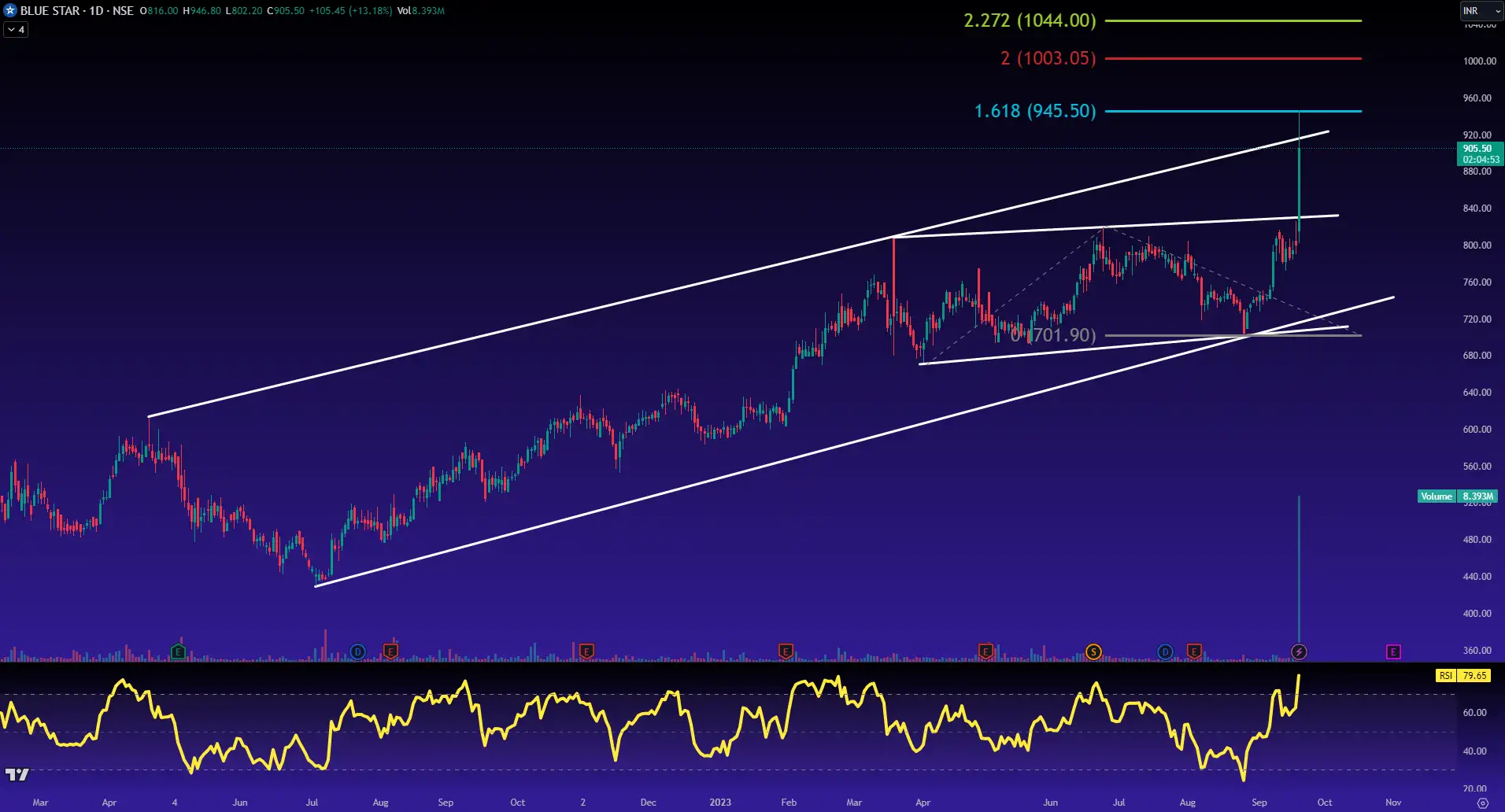
Task: Toggle the Volume indicator via its teal label
Action: (x=1438, y=496)
